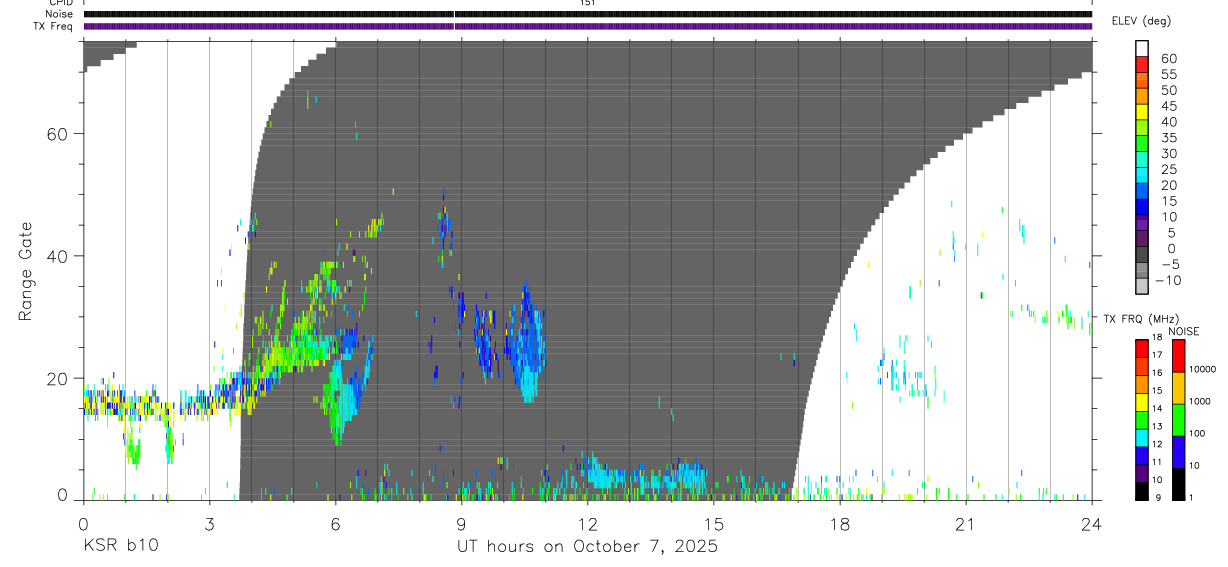Select the yellow segment in the ELEV color bar
This screenshot has width=1228, height=567.
[x=1142, y=113]
